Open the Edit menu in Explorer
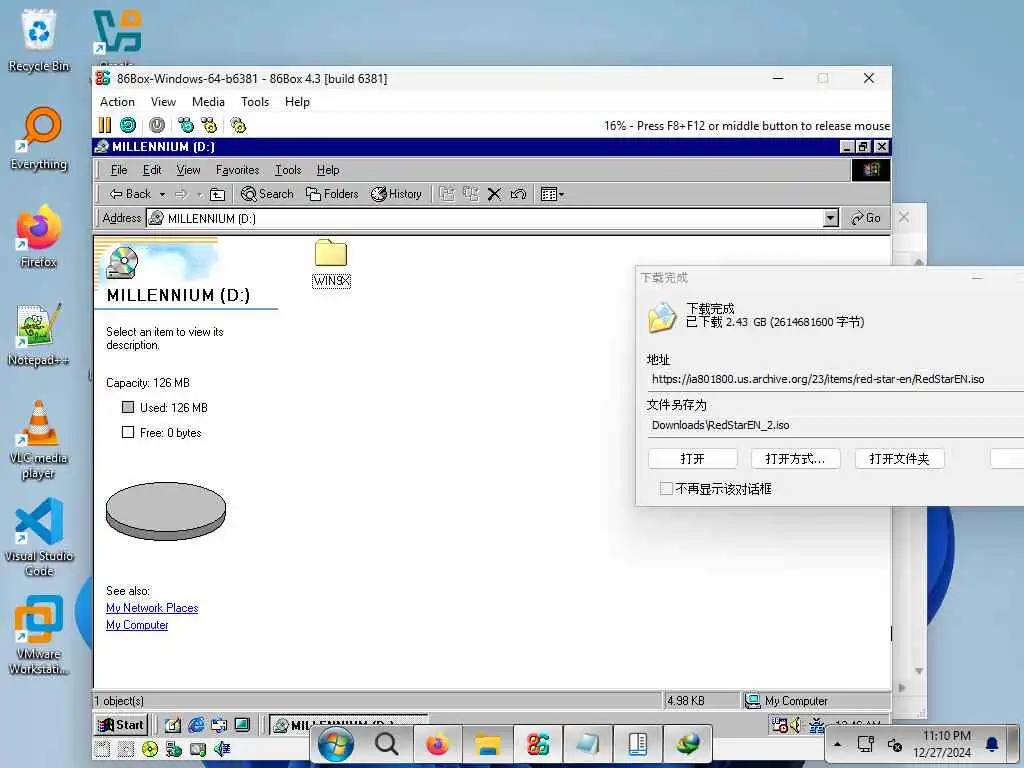The width and height of the screenshot is (1024, 768). coord(152,170)
